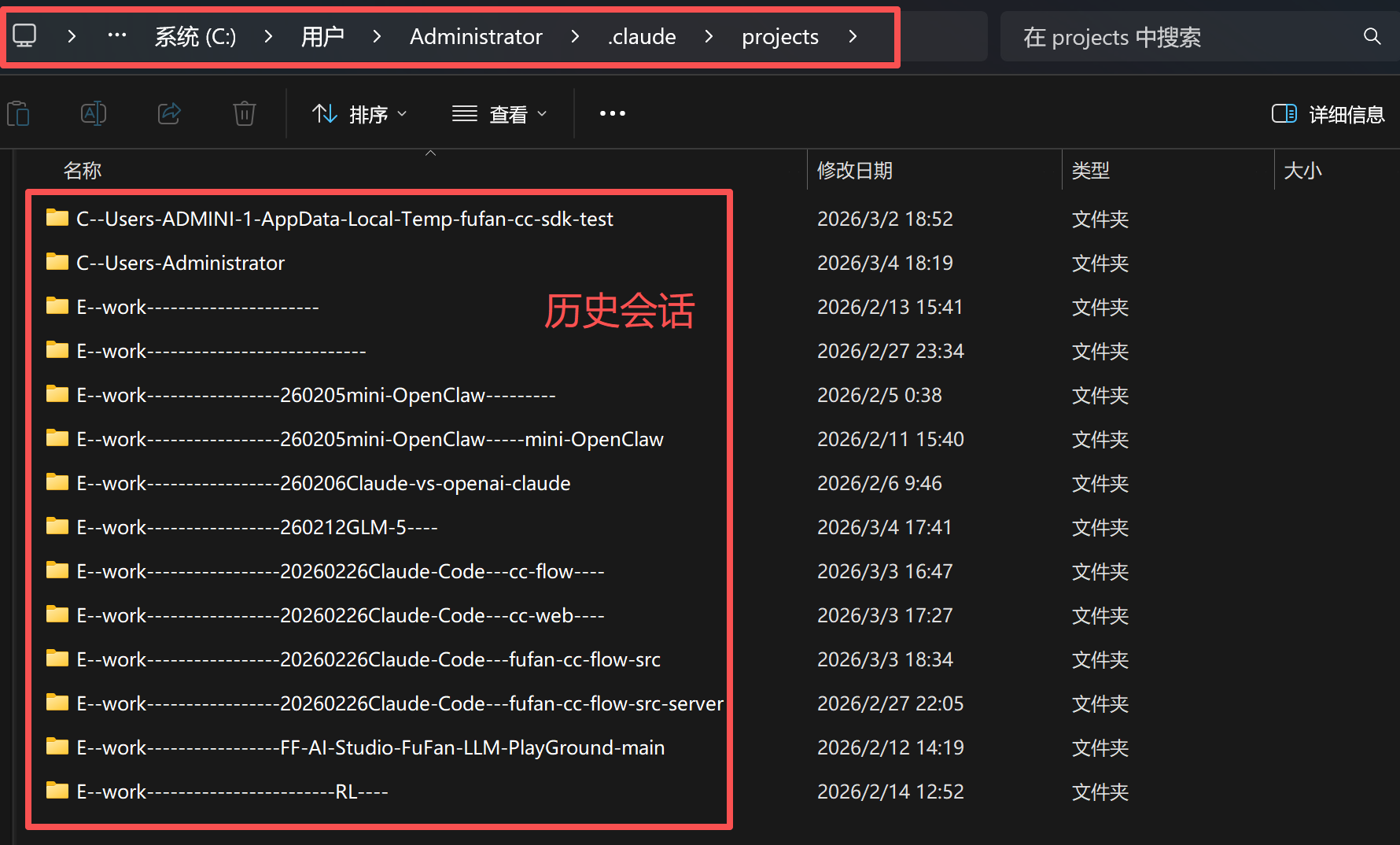Click the Paste toolbar icon
Viewport: 1400px width, 845px height.
coord(18,114)
